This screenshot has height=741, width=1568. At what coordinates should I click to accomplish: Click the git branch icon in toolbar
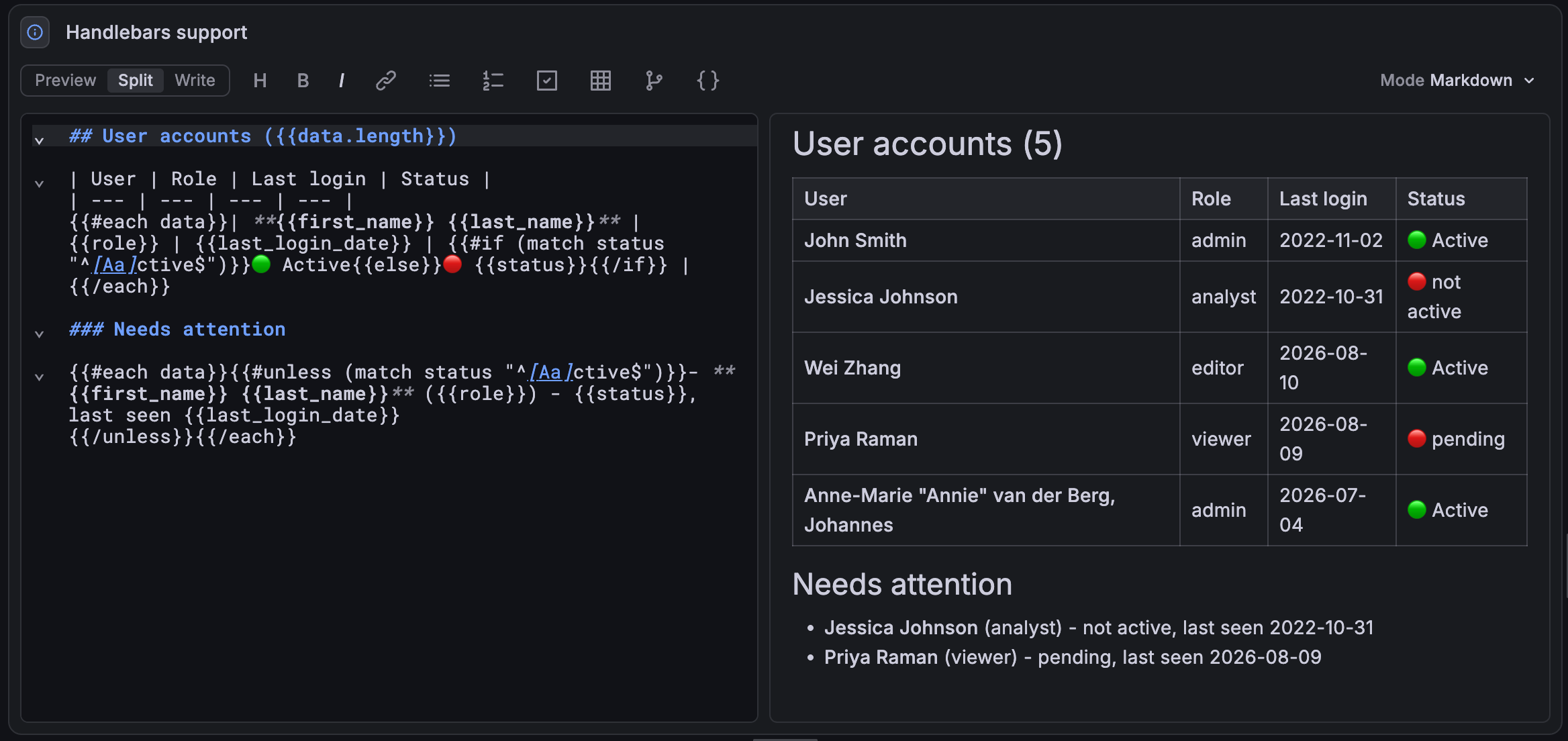point(654,81)
